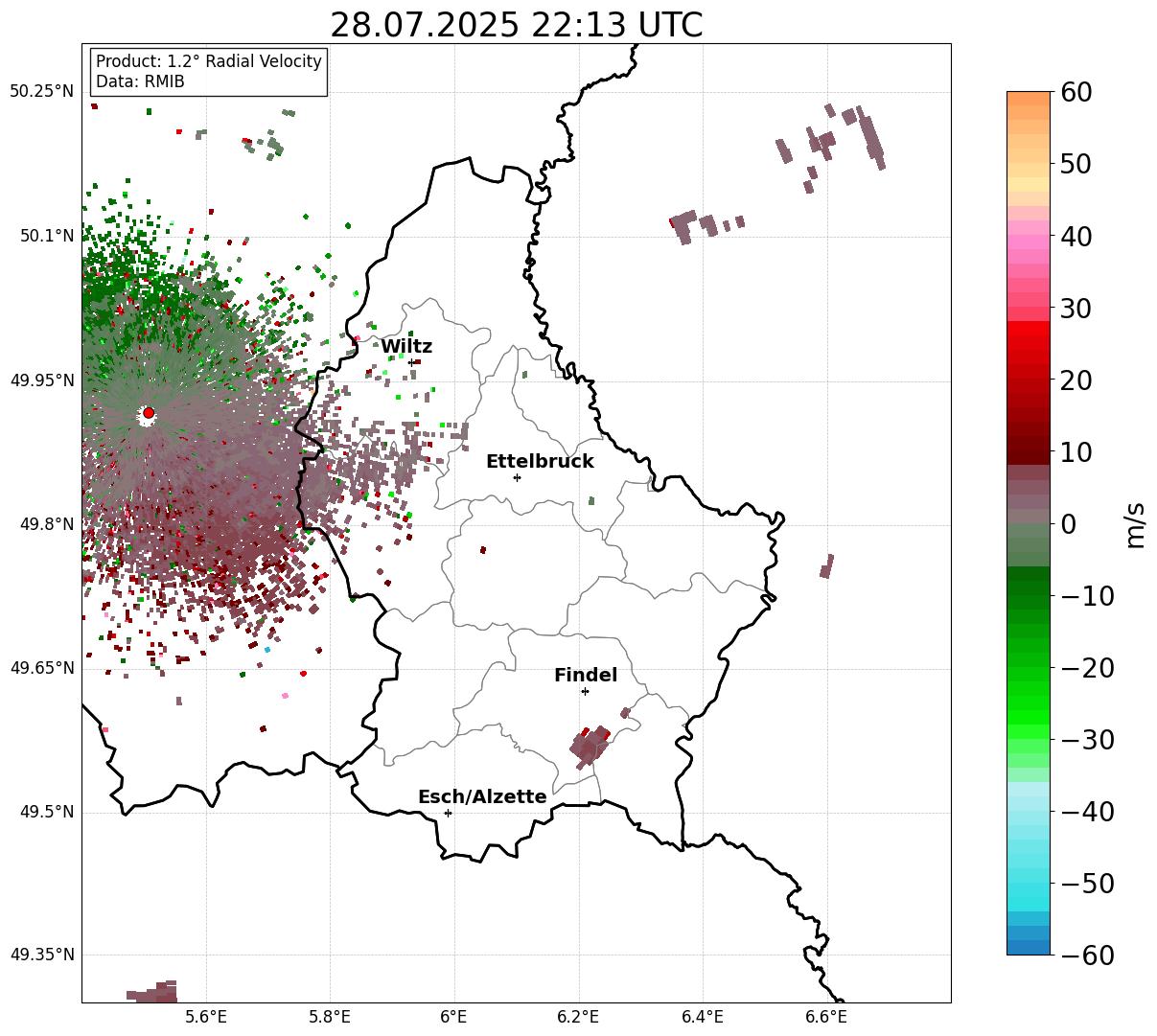Click the 49.35°N latitude tick label

coord(41,955)
